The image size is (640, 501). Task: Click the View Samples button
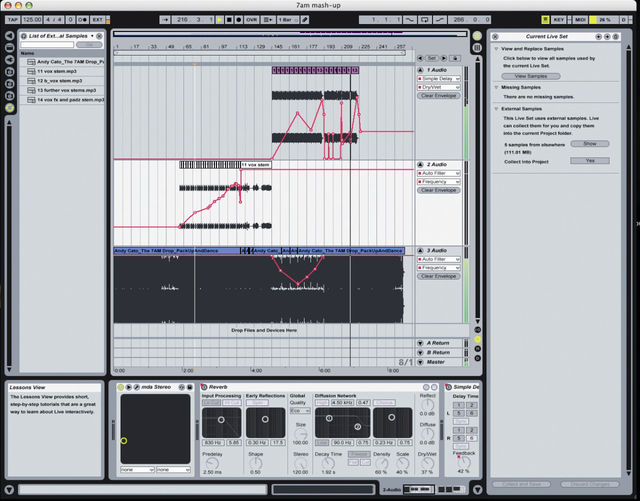click(531, 76)
